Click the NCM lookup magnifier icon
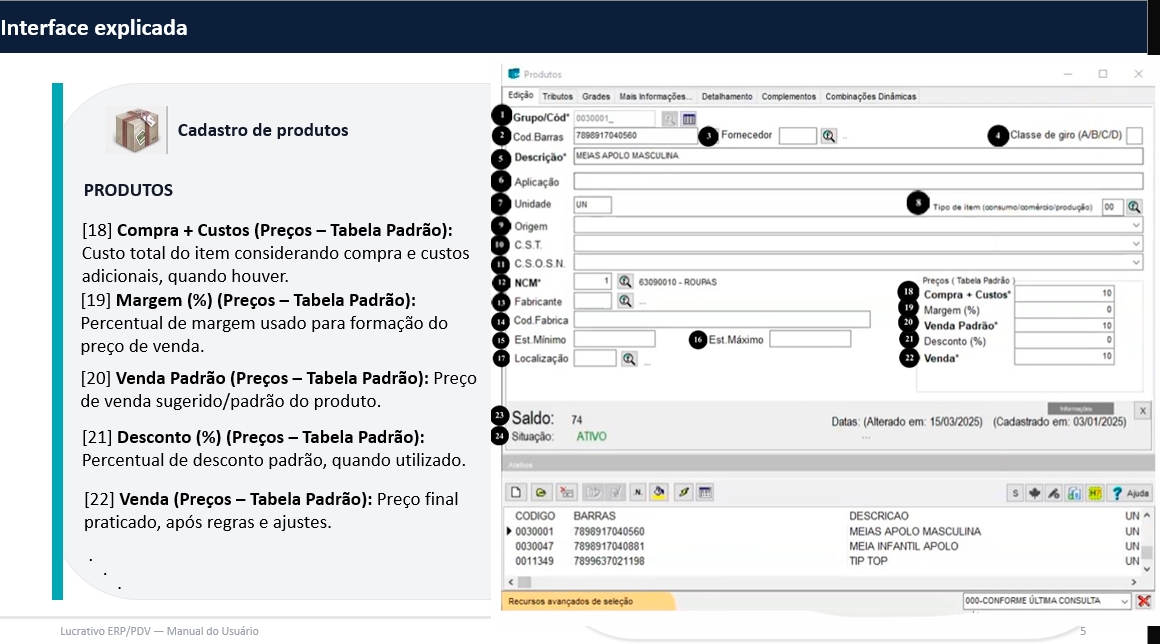The image size is (1160, 644). [625, 282]
